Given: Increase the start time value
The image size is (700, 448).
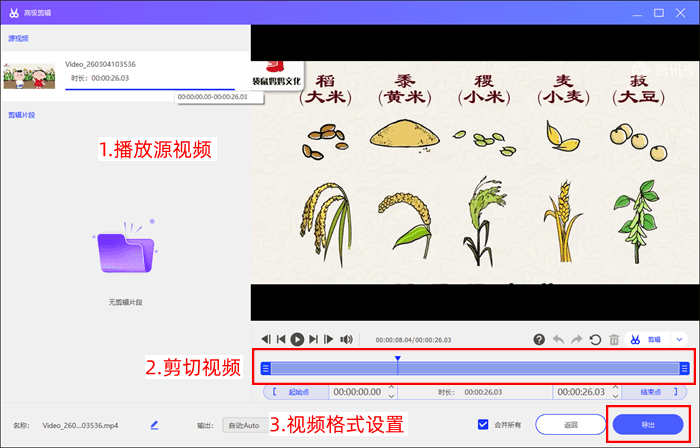Looking at the screenshot, I should coord(392,388).
